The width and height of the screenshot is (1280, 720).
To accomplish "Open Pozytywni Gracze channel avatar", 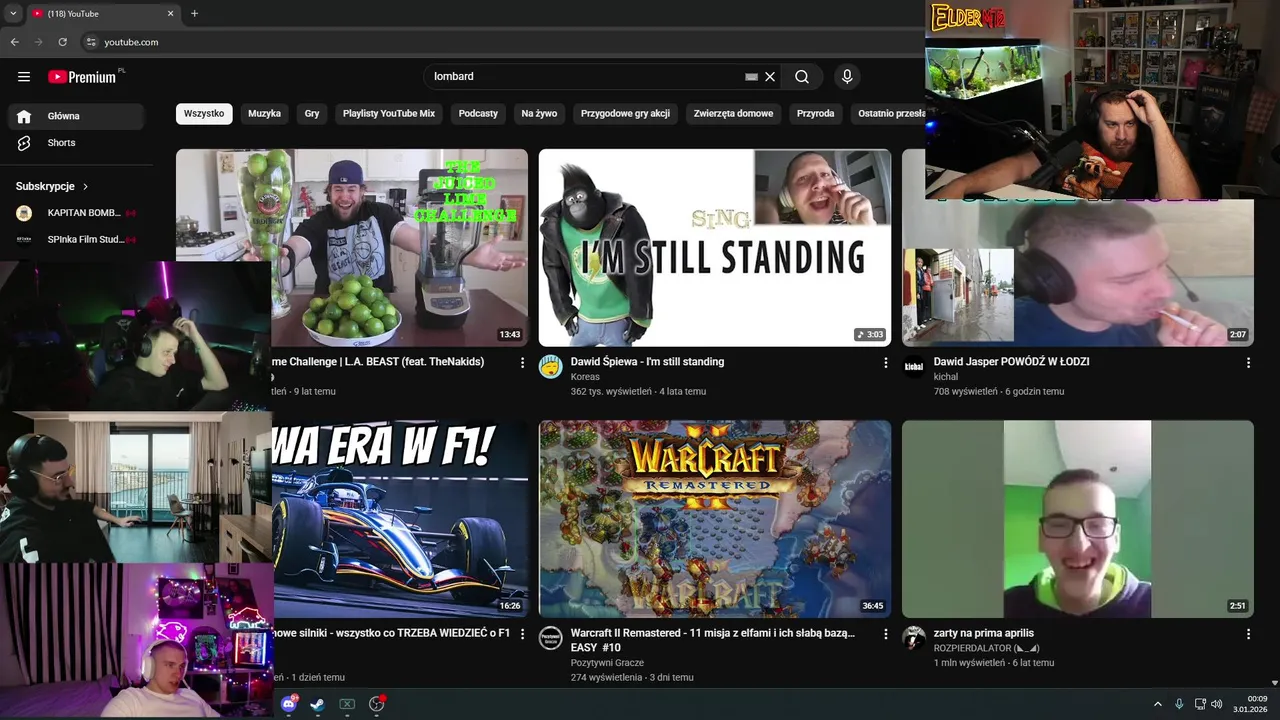I will point(551,638).
